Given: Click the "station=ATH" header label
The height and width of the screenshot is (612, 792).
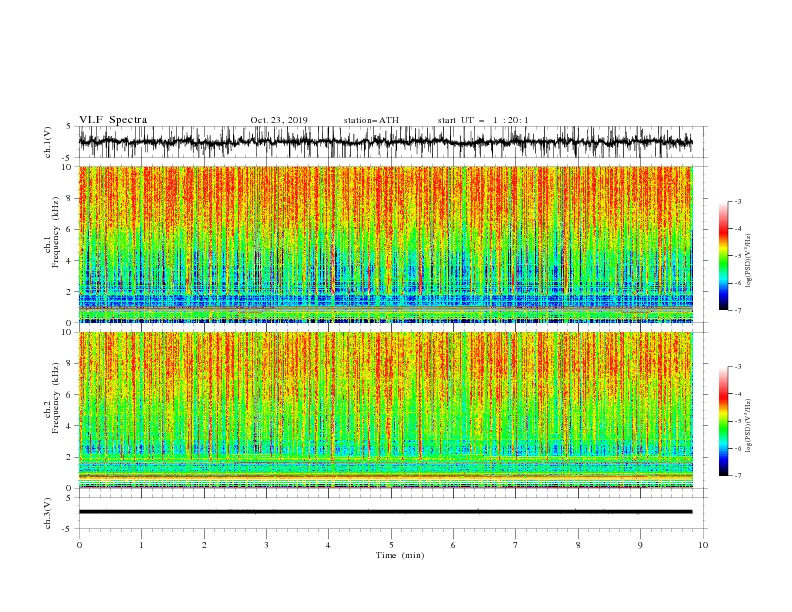Looking at the screenshot, I should point(371,120).
